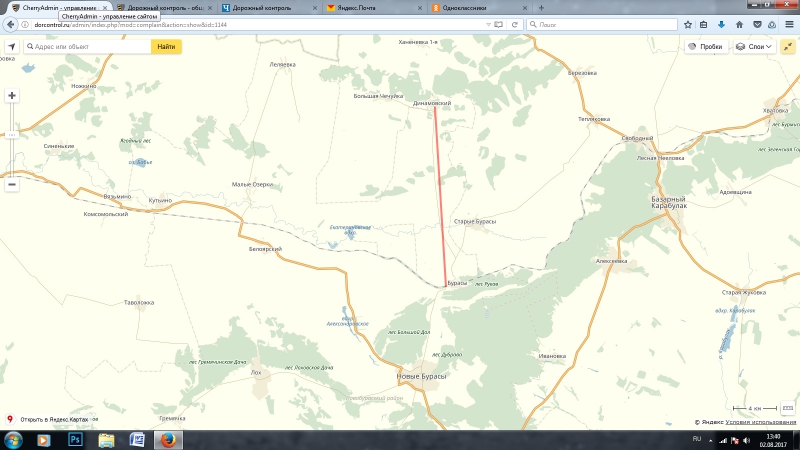Open the Условия использования link

[761, 422]
